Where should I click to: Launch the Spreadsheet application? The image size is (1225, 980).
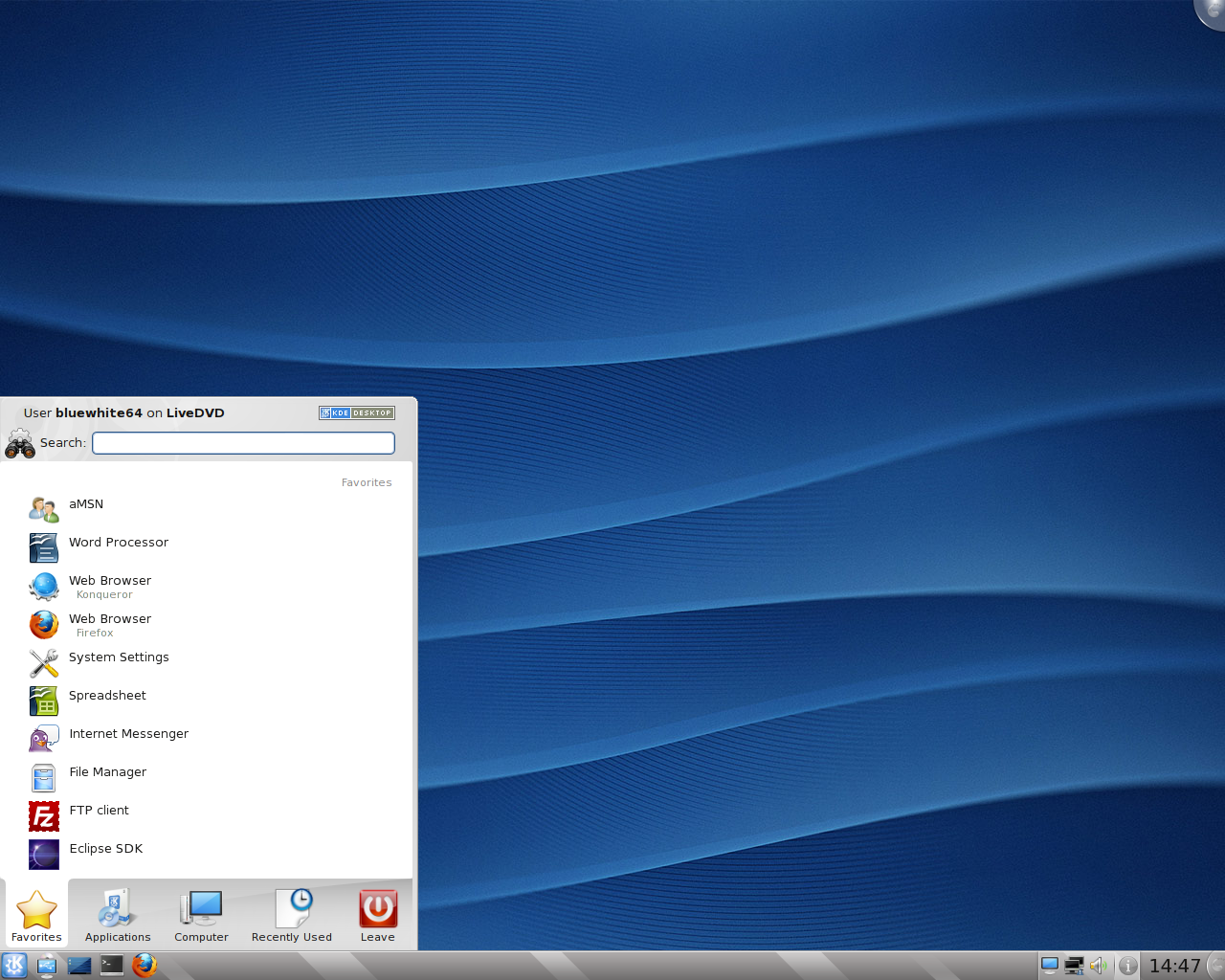[107, 696]
